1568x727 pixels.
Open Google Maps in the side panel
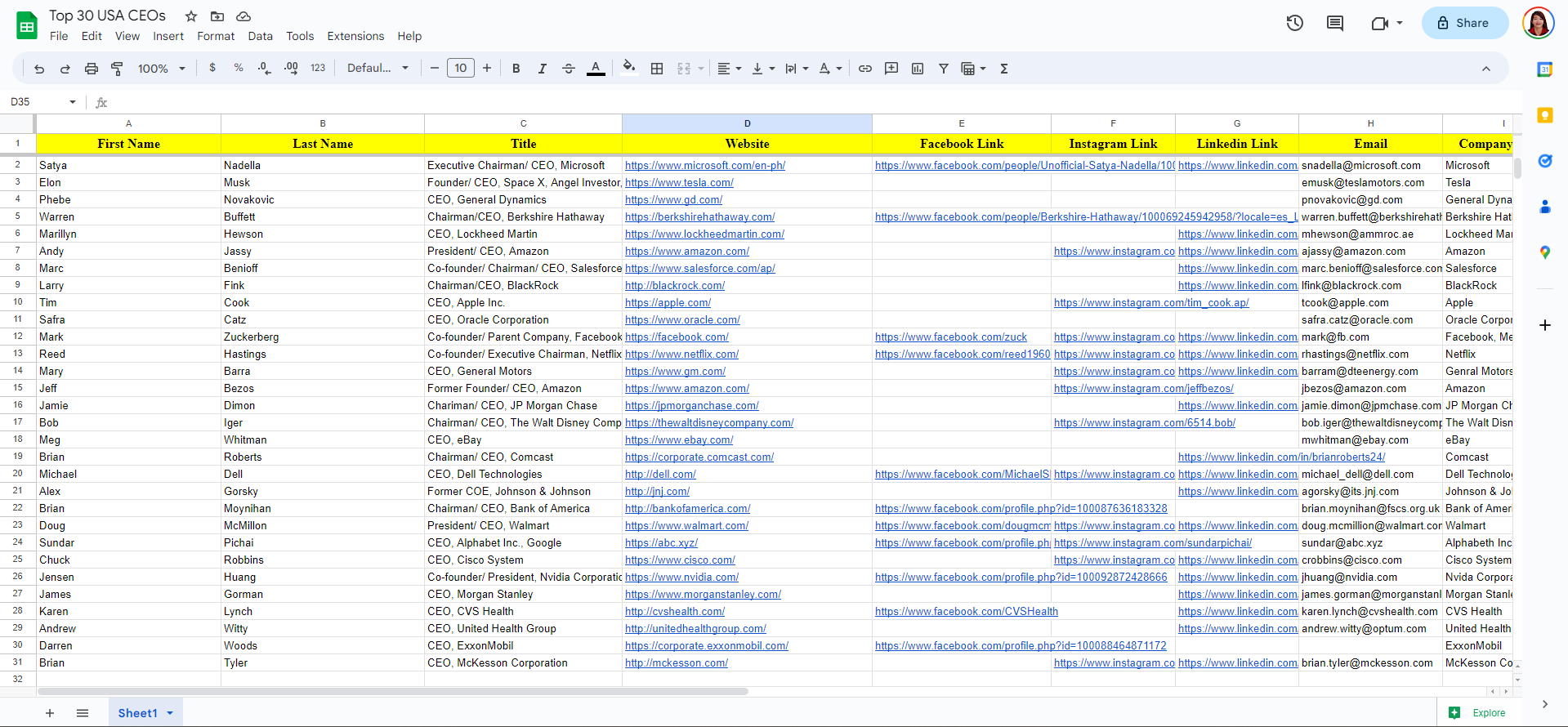pyautogui.click(x=1545, y=252)
